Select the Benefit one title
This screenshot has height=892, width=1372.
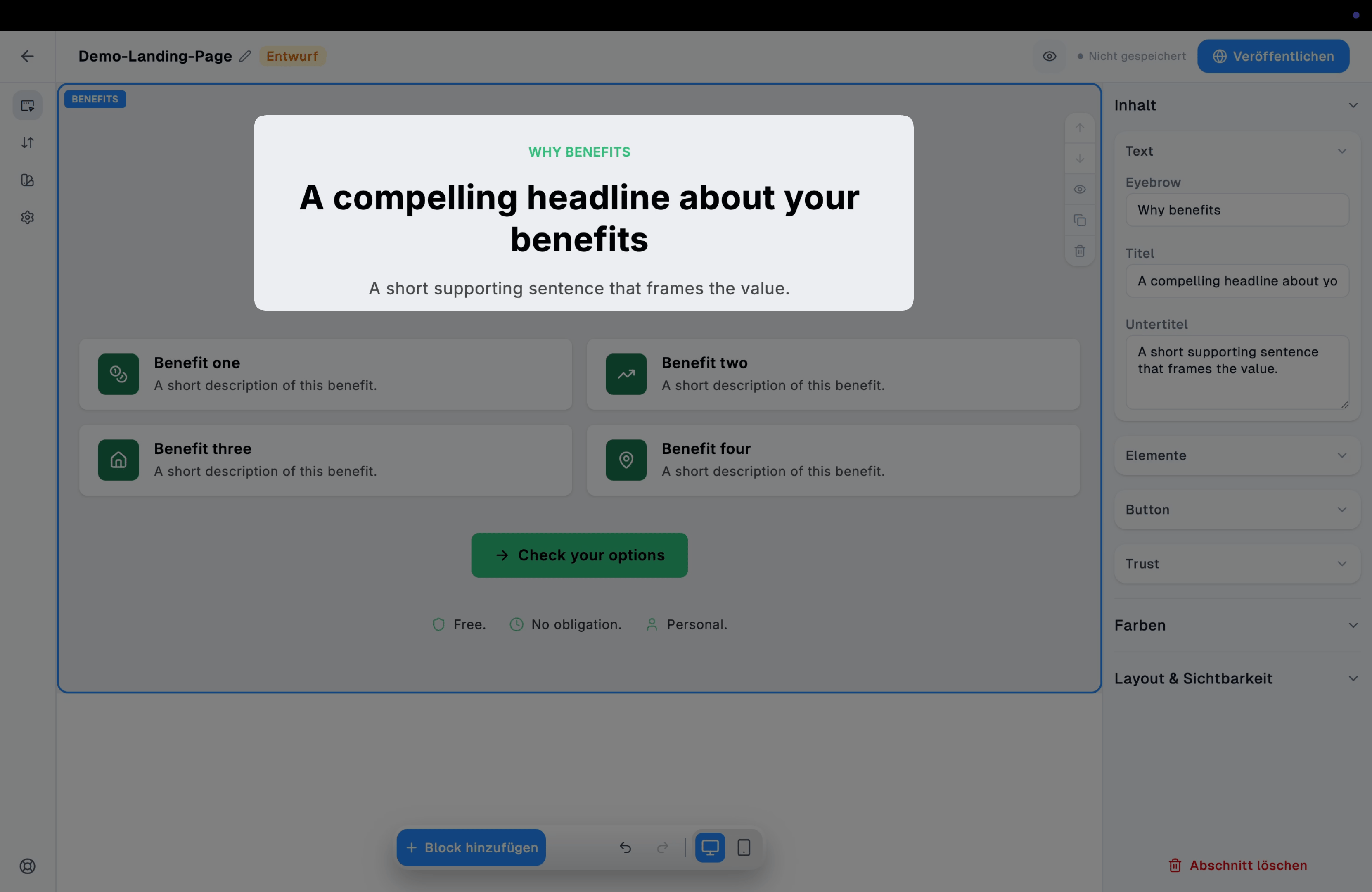click(197, 363)
